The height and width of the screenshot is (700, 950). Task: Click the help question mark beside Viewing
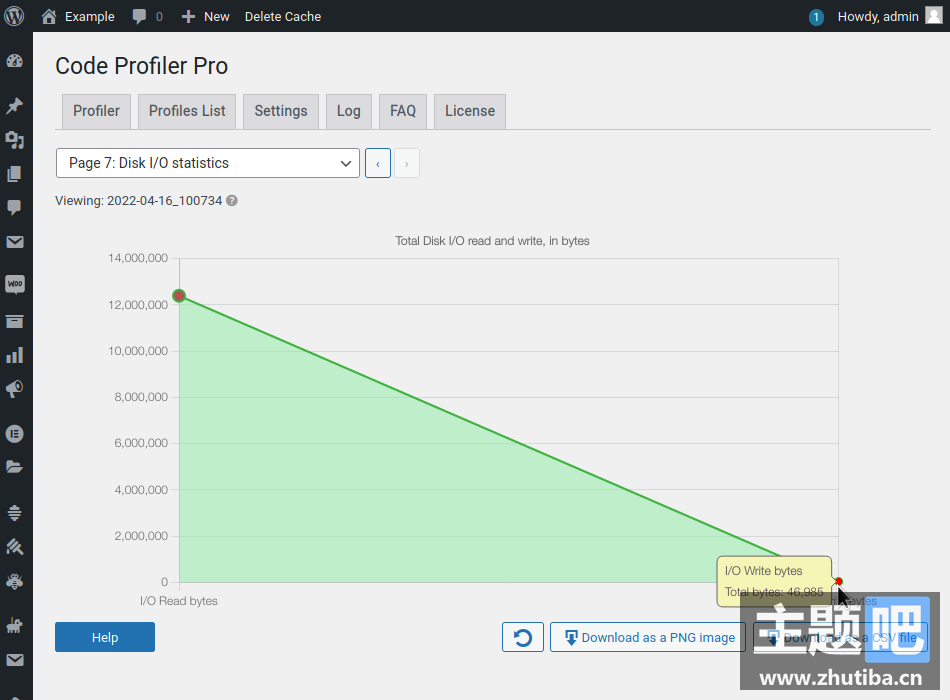pos(231,201)
